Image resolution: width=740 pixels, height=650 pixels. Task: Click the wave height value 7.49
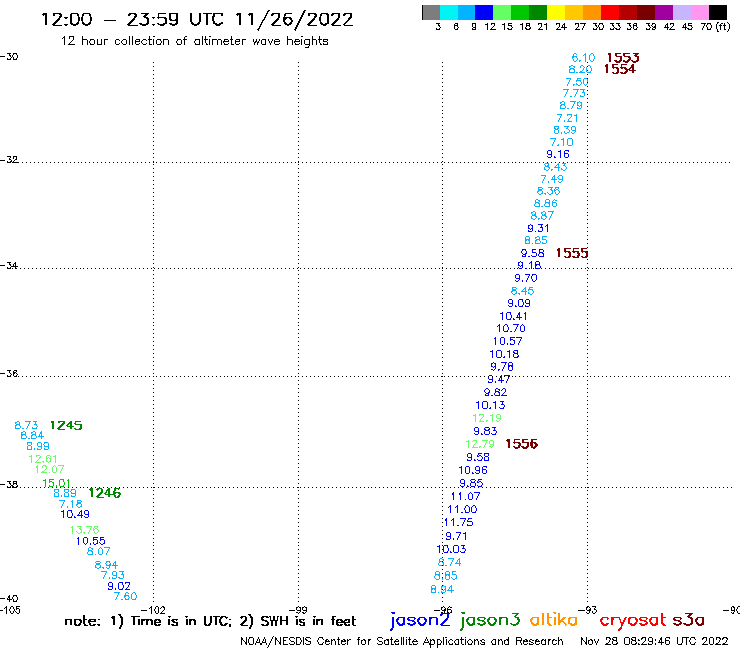click(552, 179)
